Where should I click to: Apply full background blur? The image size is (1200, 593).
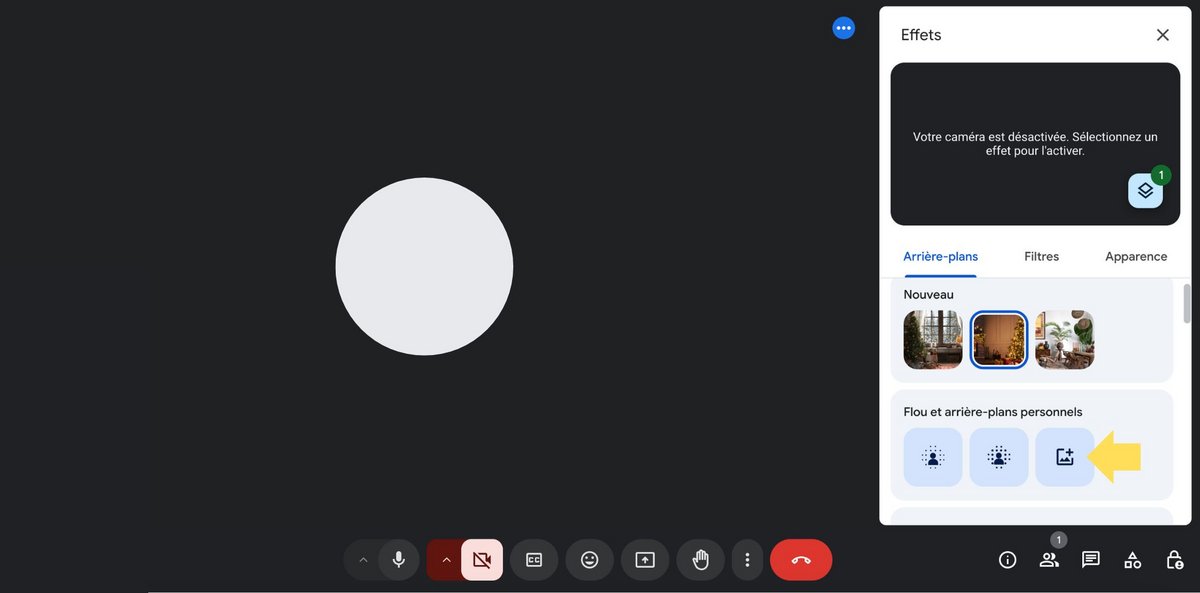point(999,457)
